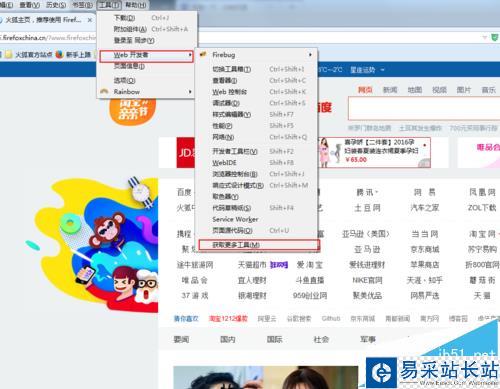Open 样式编辑器(Y) from submenu
Viewport: 500px width, 389px height.
tap(257, 114)
